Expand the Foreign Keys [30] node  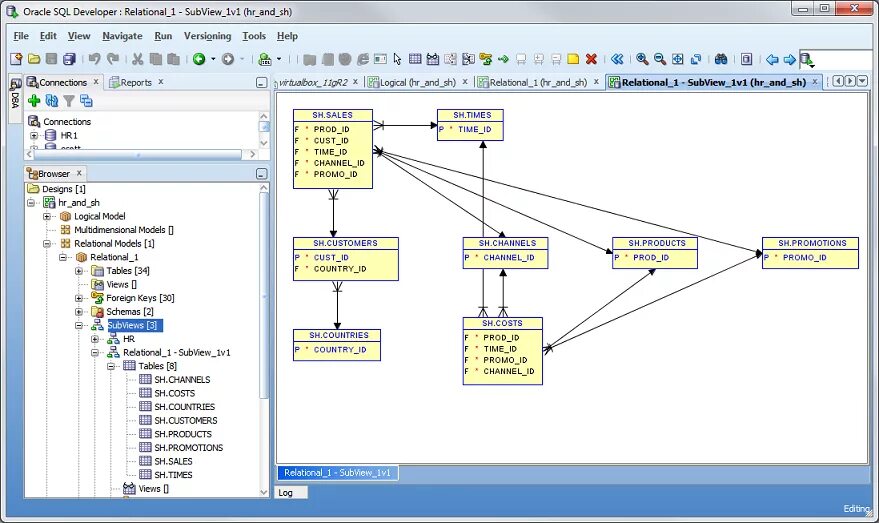click(x=79, y=298)
